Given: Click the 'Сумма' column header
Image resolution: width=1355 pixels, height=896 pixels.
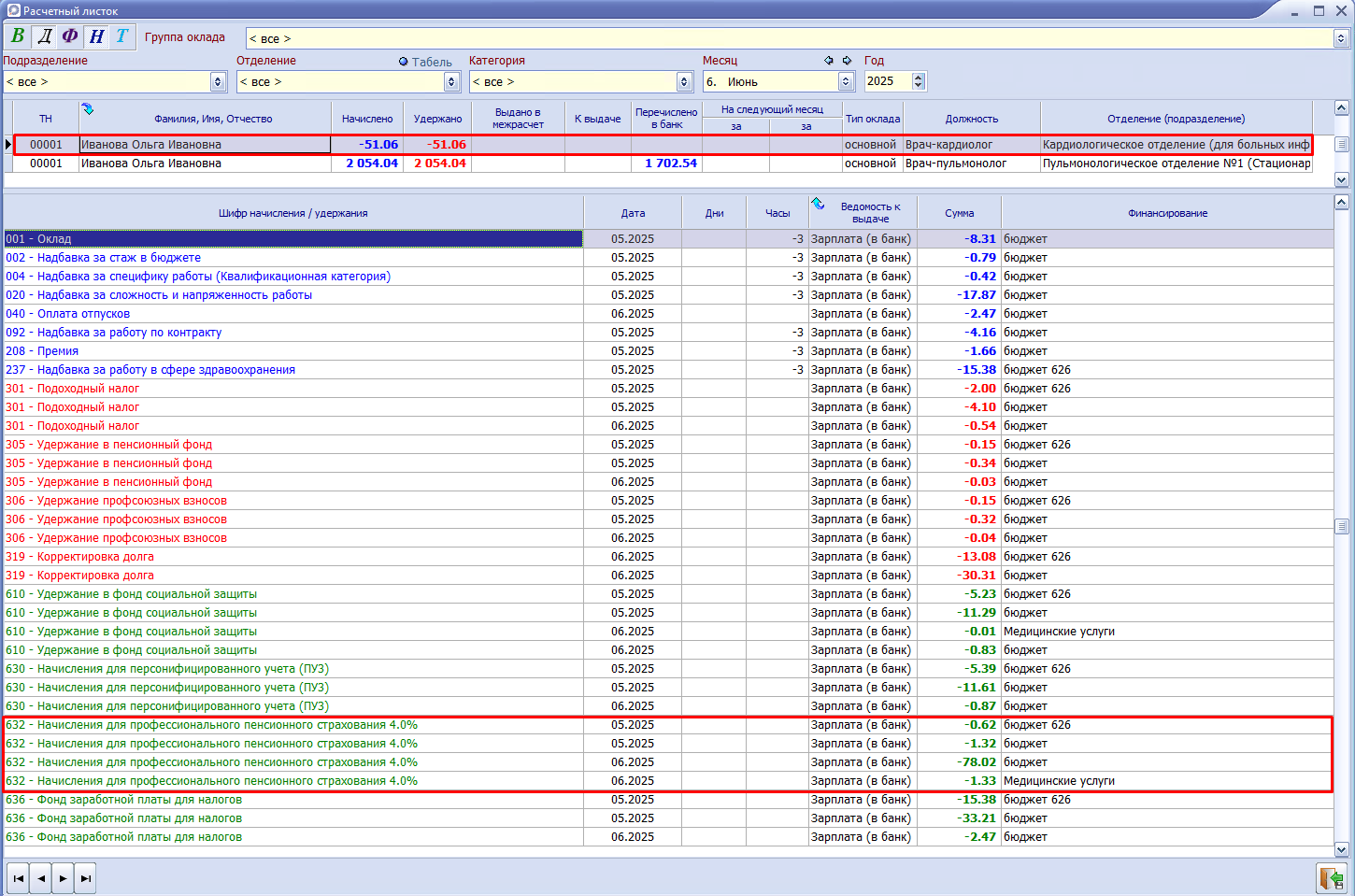Looking at the screenshot, I should coord(959,213).
